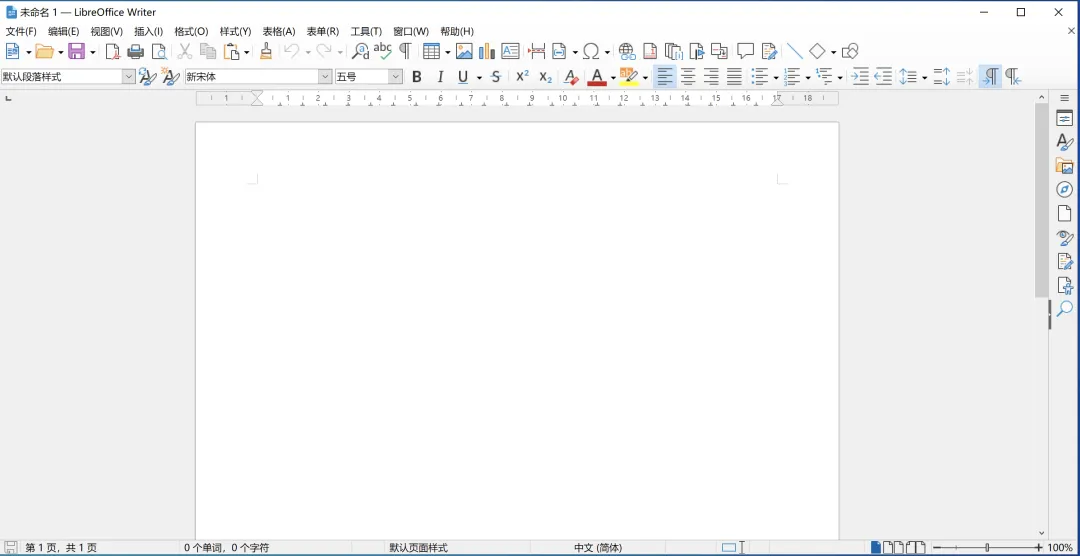The width and height of the screenshot is (1080, 556).
Task: Insert a chart
Action: (x=487, y=51)
